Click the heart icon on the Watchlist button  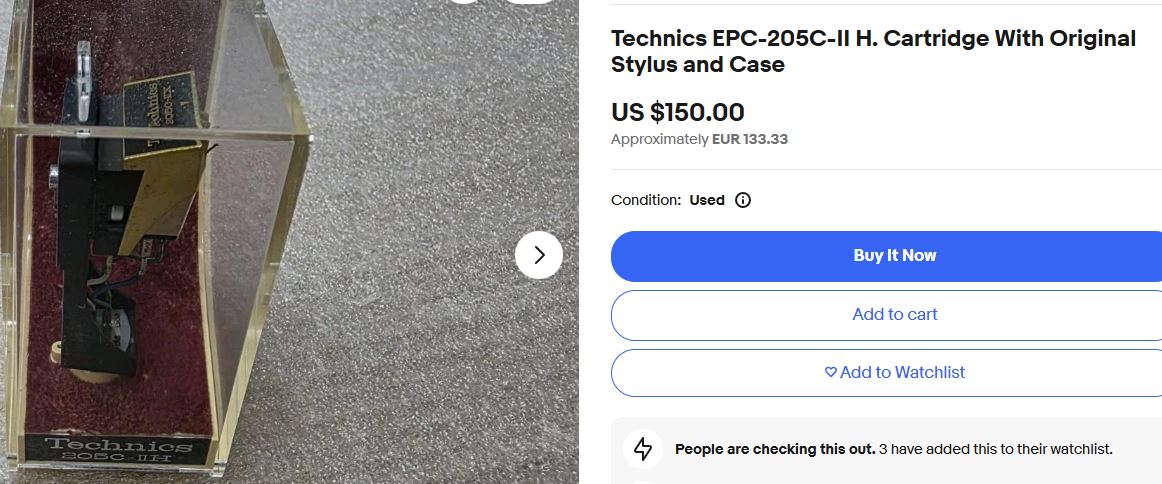[830, 372]
